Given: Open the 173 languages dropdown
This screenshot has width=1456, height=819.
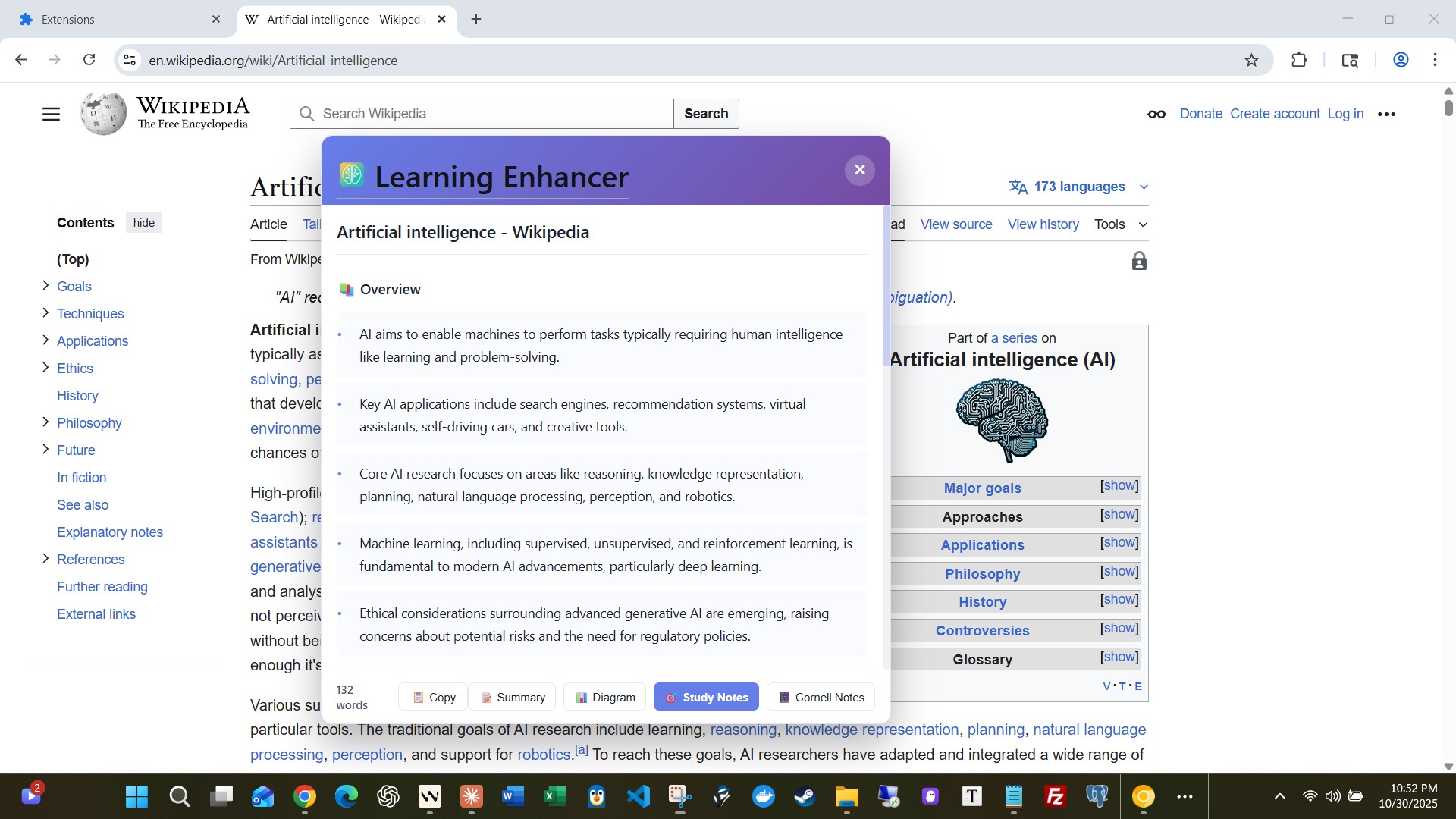Looking at the screenshot, I should point(1078,187).
